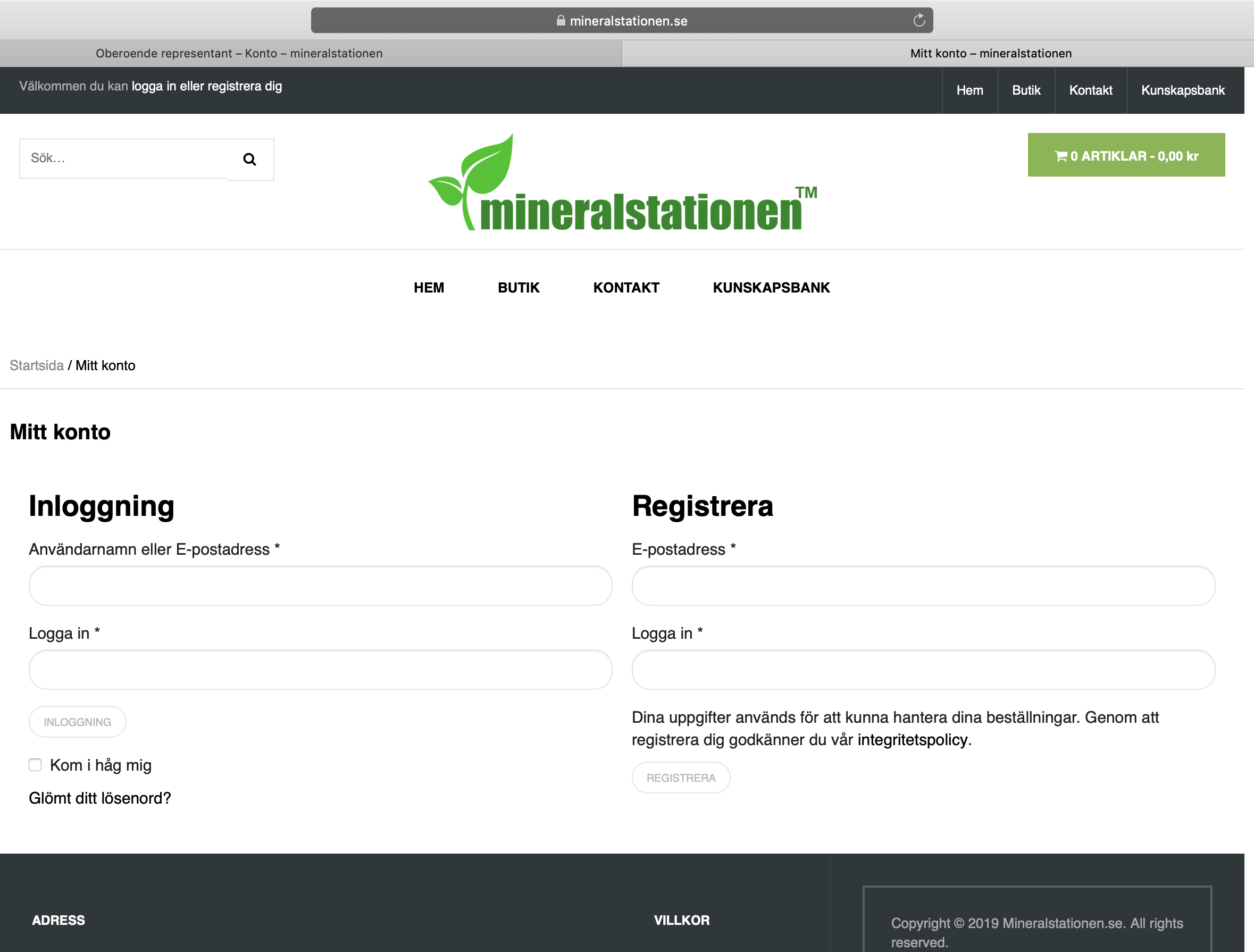Click the logga in eller registrera dig link
Viewport: 1254px width, 952px height.
pos(207,86)
